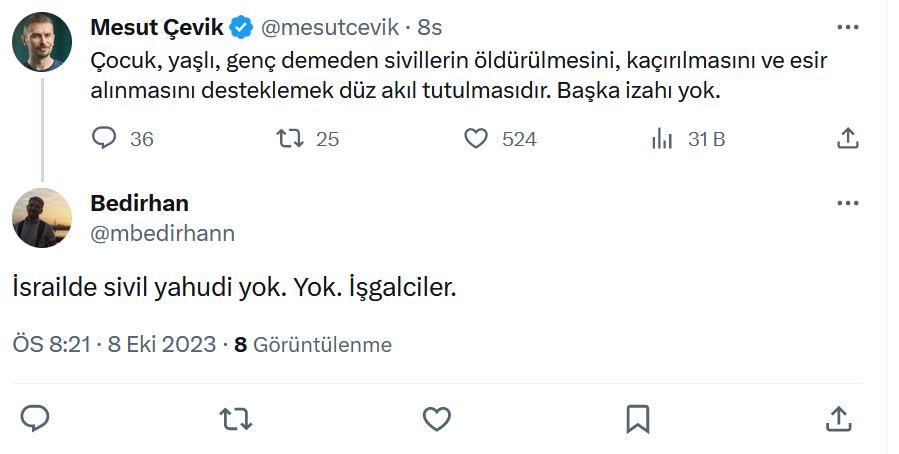This screenshot has height=454, width=899.
Task: Open Mesut Çevik's profile picture
Action: tap(41, 41)
